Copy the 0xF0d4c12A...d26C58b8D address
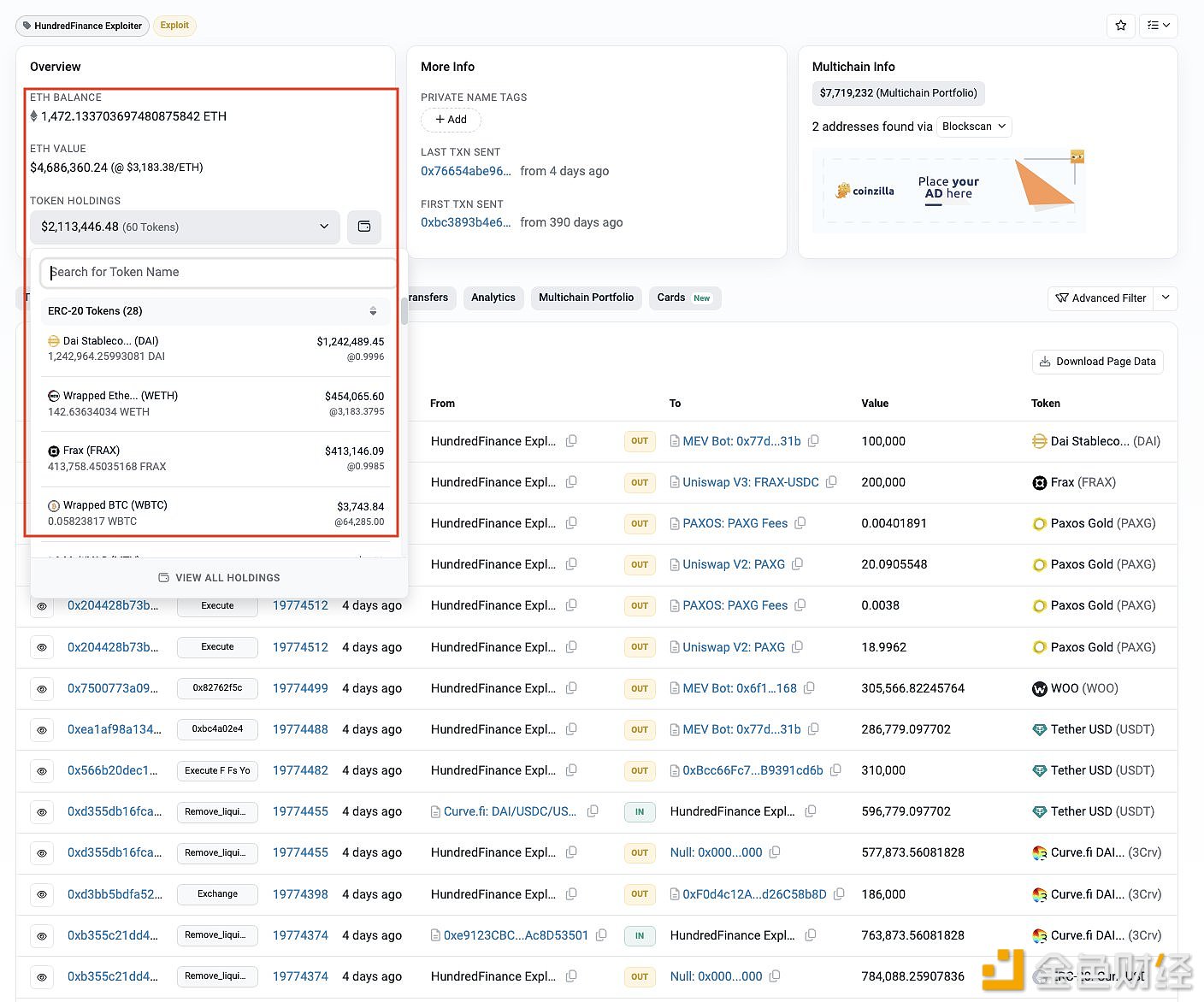 click(x=839, y=894)
